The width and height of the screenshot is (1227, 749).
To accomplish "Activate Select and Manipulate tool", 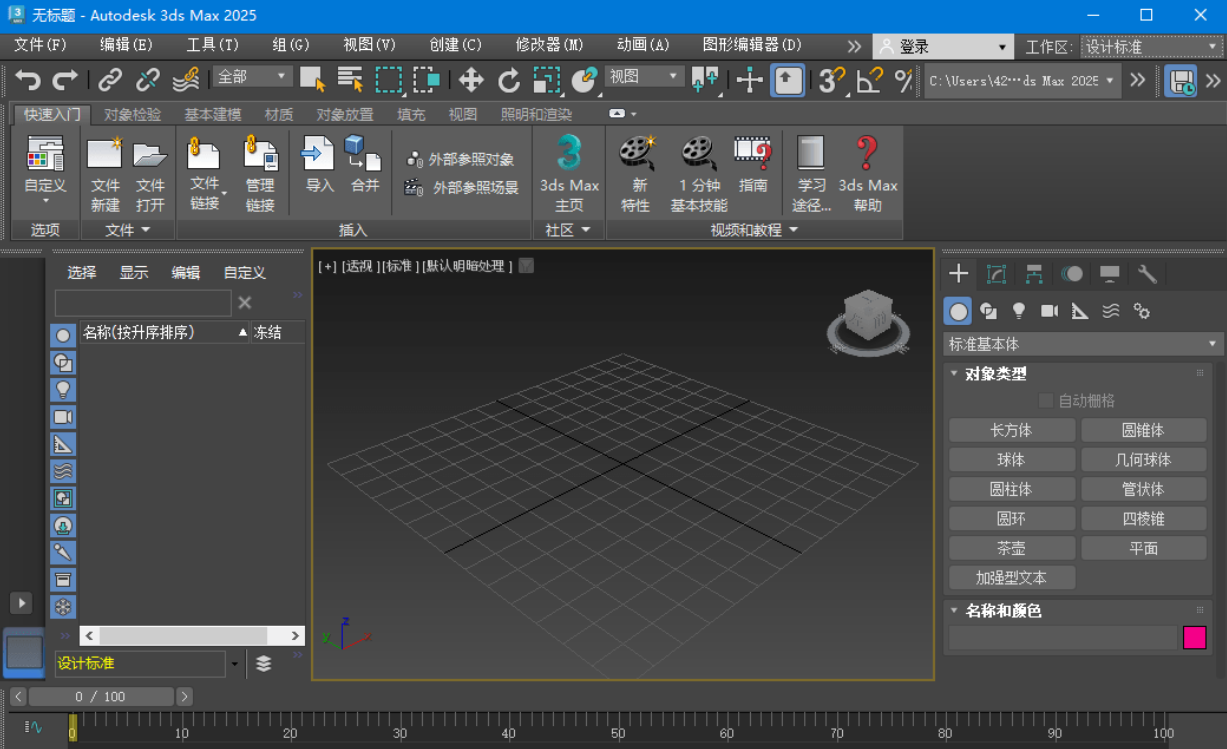I will [749, 80].
